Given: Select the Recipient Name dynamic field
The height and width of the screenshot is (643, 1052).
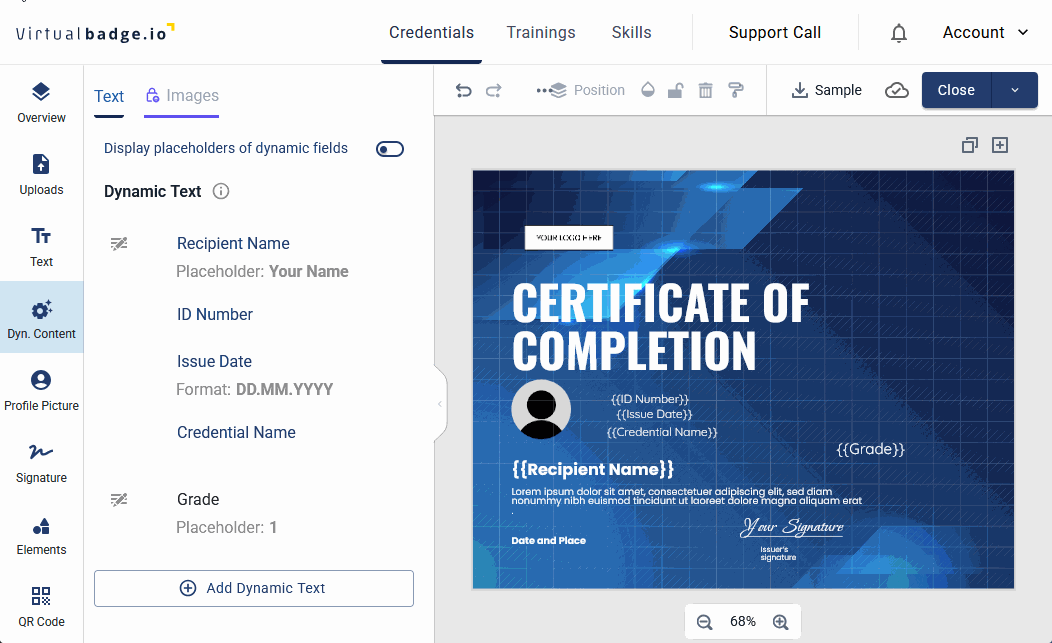Looking at the screenshot, I should click(233, 244).
